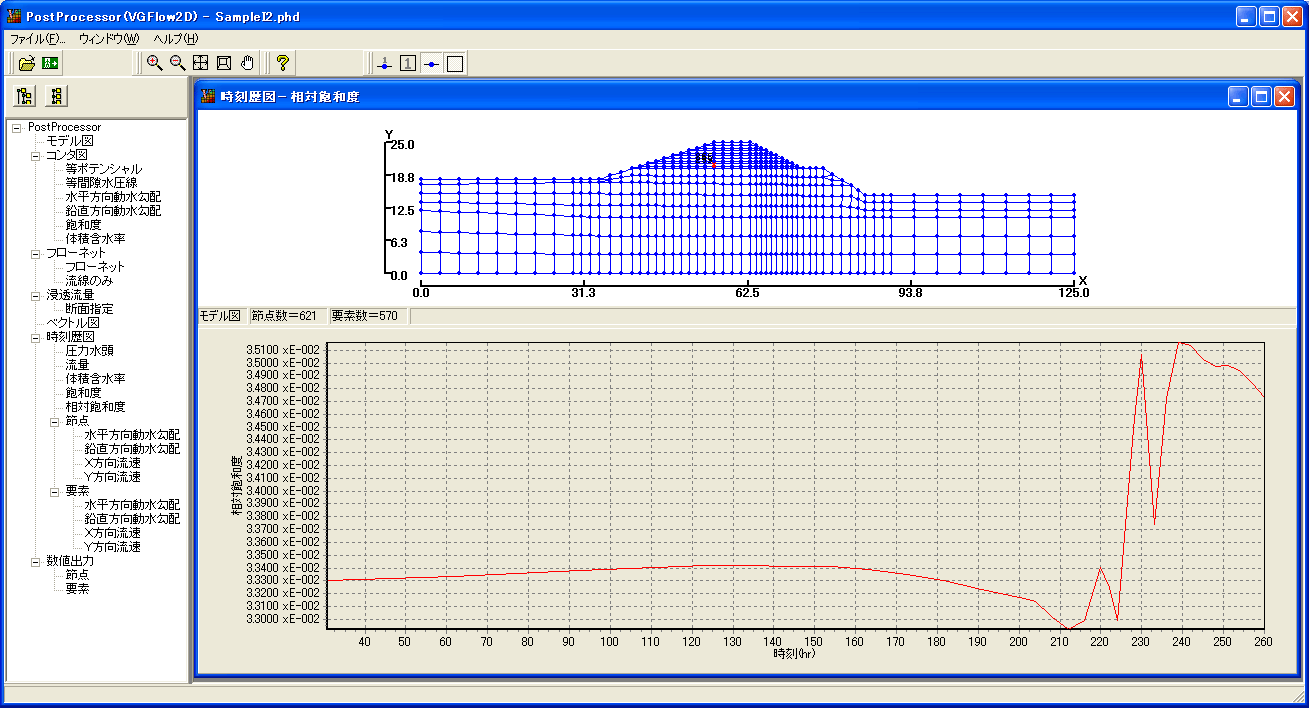Click the expand-all tree icon above the tree

[25, 96]
